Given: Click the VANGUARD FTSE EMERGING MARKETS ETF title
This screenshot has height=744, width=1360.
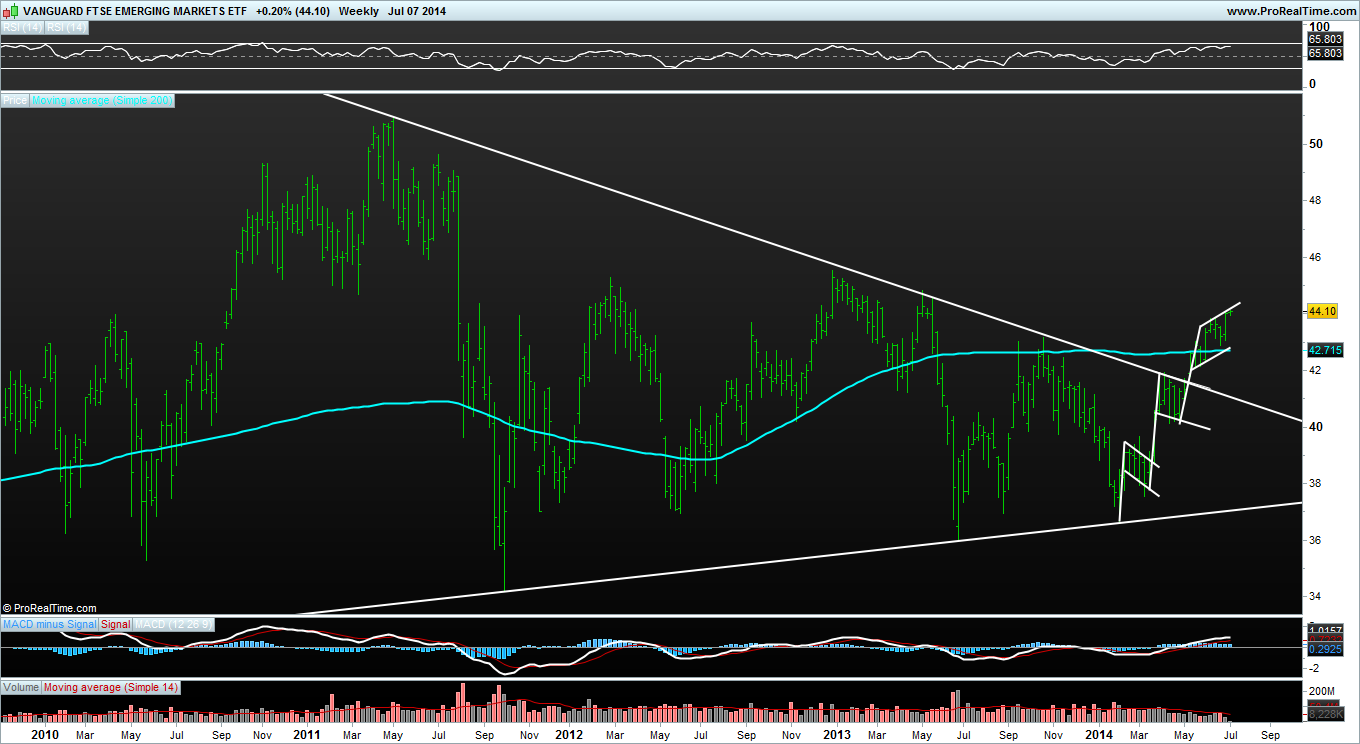Looking at the screenshot, I should [133, 11].
